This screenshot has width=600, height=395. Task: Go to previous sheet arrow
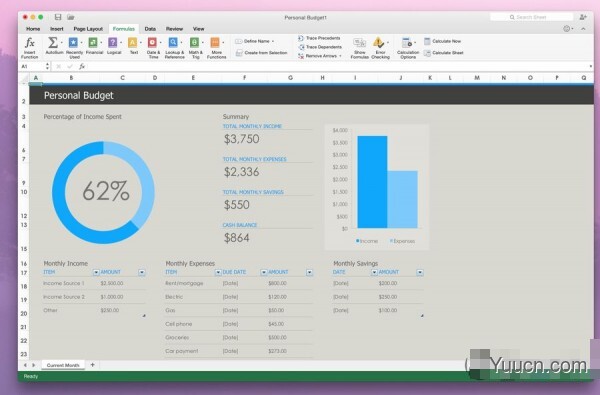click(x=25, y=365)
